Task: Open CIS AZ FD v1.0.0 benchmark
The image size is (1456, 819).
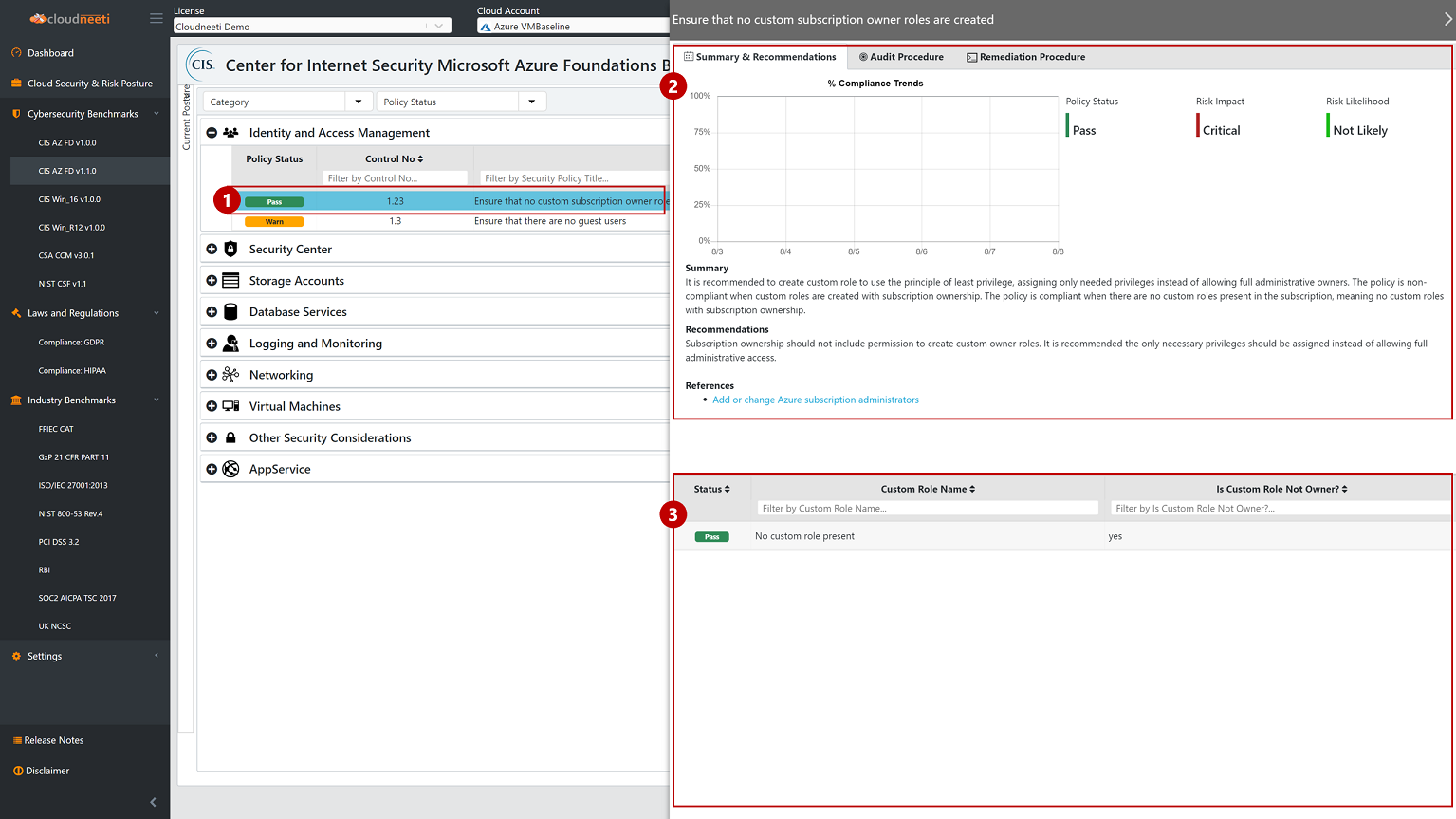Action: click(67, 142)
